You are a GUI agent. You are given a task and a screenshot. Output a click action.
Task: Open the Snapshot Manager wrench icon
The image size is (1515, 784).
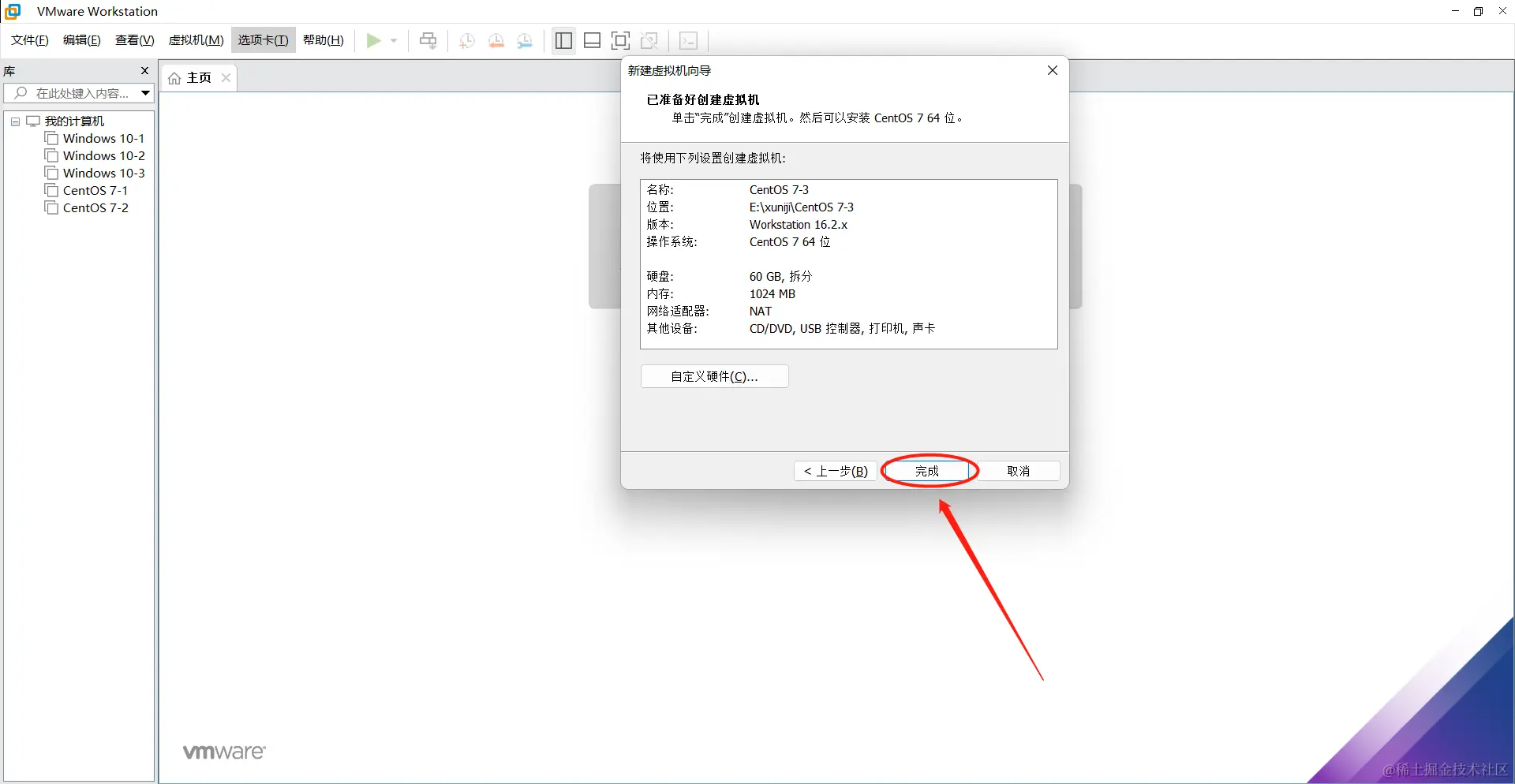point(526,40)
